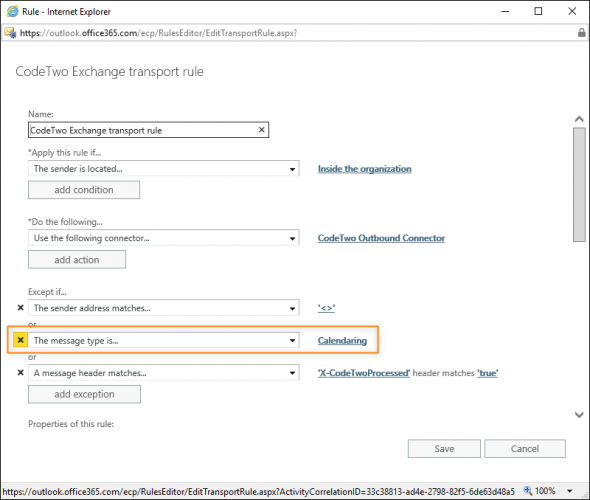The height and width of the screenshot is (500, 590).
Task: Remove the 'message type is' exception
Action: click(x=21, y=340)
